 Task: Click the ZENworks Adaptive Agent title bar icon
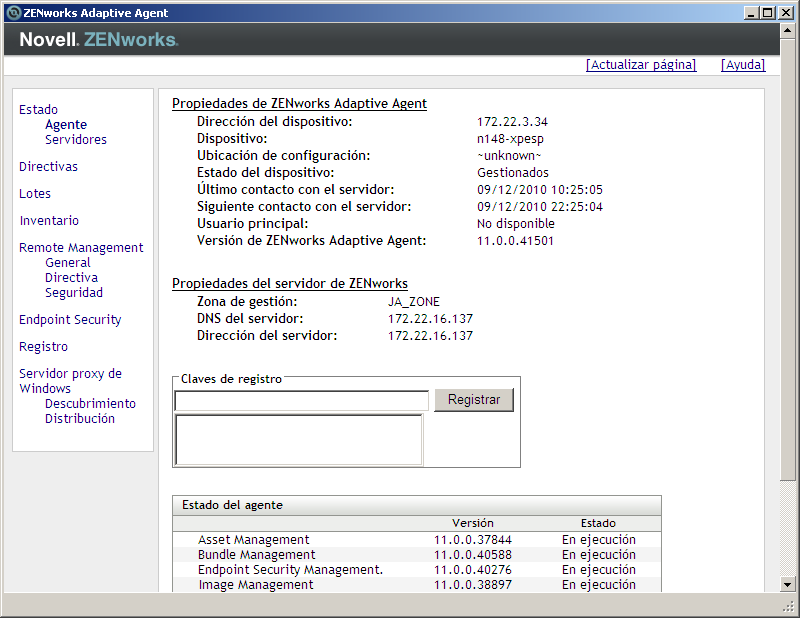[14, 13]
